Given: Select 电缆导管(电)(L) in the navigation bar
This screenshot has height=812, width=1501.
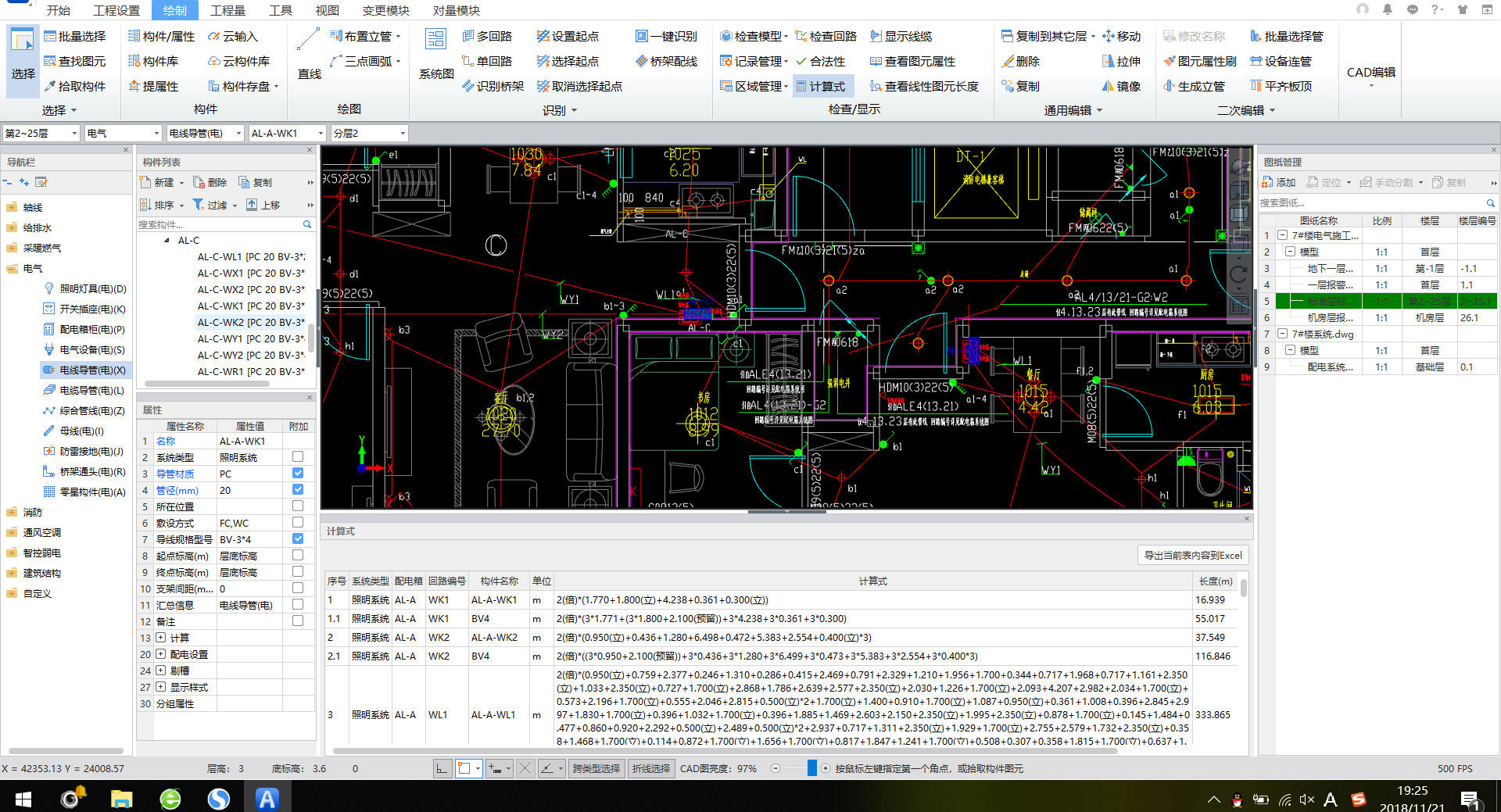Looking at the screenshot, I should pos(84,391).
